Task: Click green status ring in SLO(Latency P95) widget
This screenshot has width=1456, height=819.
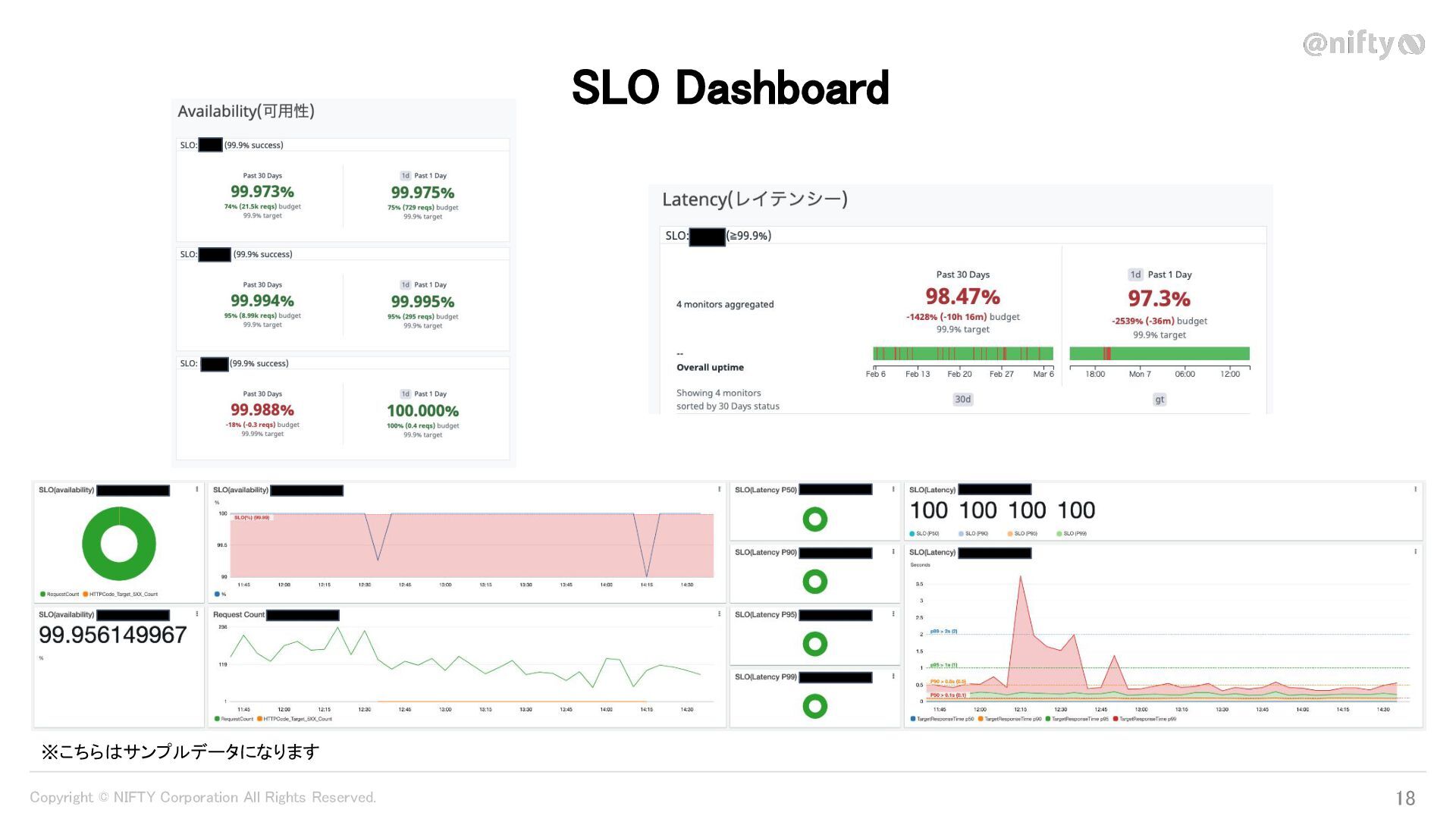Action: (x=814, y=644)
